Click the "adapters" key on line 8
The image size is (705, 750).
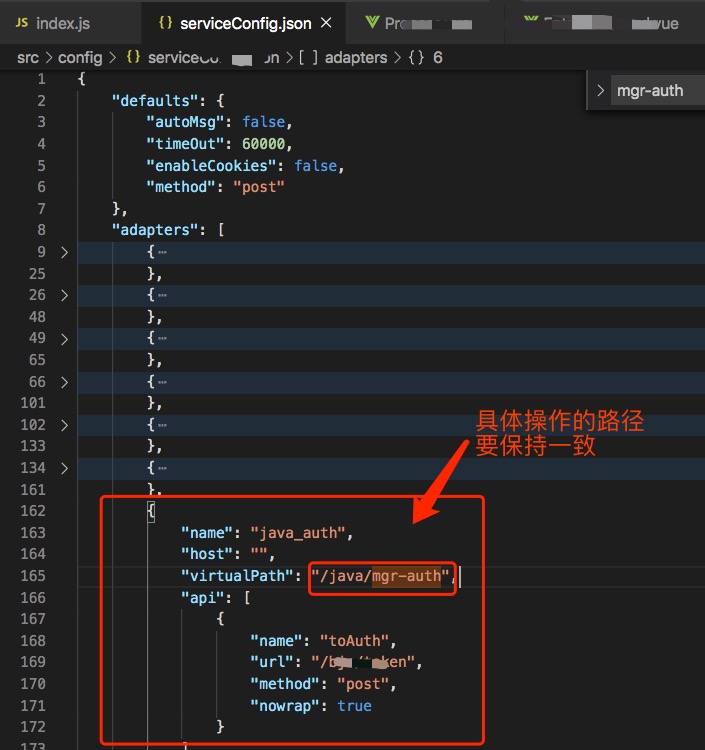pyautogui.click(x=155, y=230)
